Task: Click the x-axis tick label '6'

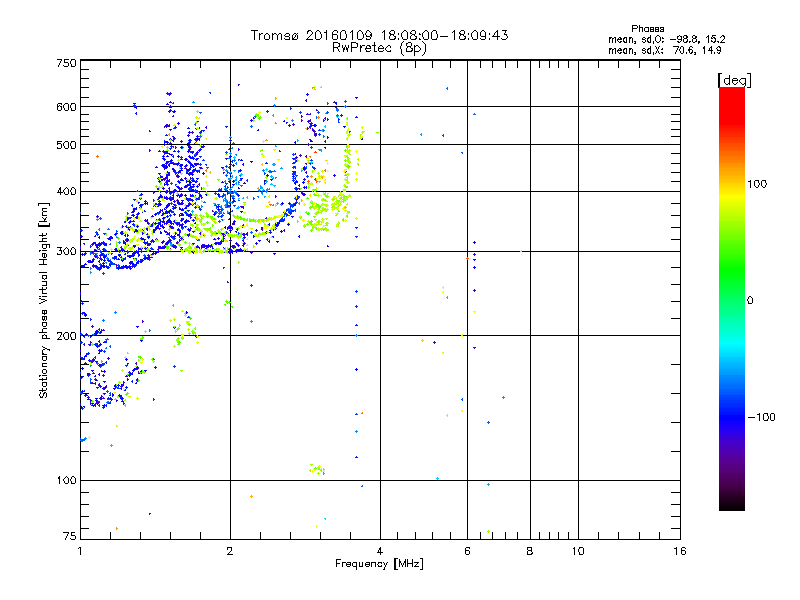Action: (467, 551)
